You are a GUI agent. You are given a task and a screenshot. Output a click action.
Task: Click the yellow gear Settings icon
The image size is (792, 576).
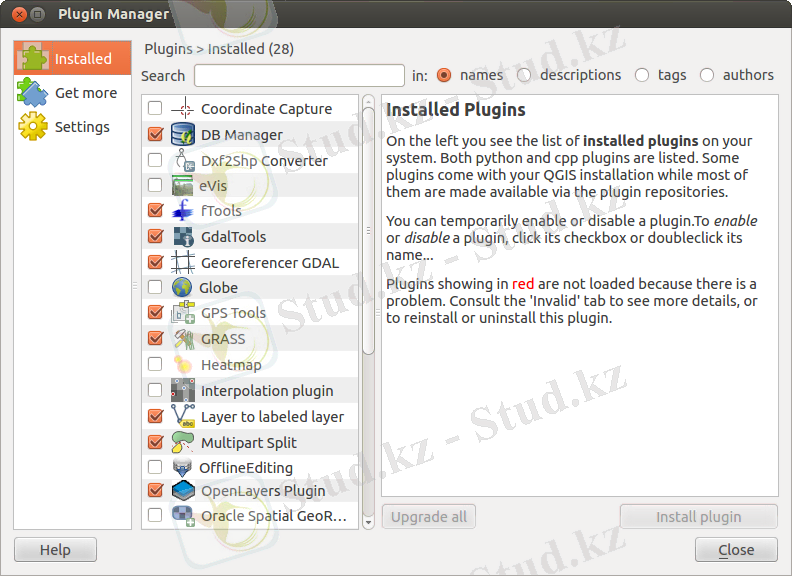pyautogui.click(x=33, y=126)
